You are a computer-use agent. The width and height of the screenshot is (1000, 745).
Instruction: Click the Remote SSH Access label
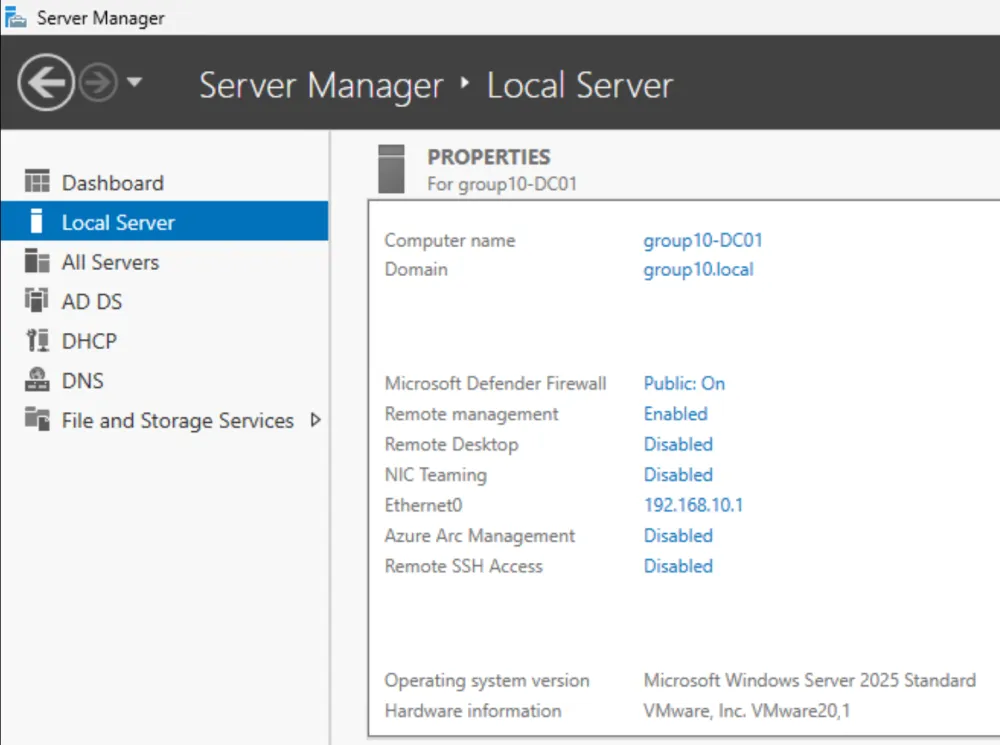tap(464, 566)
